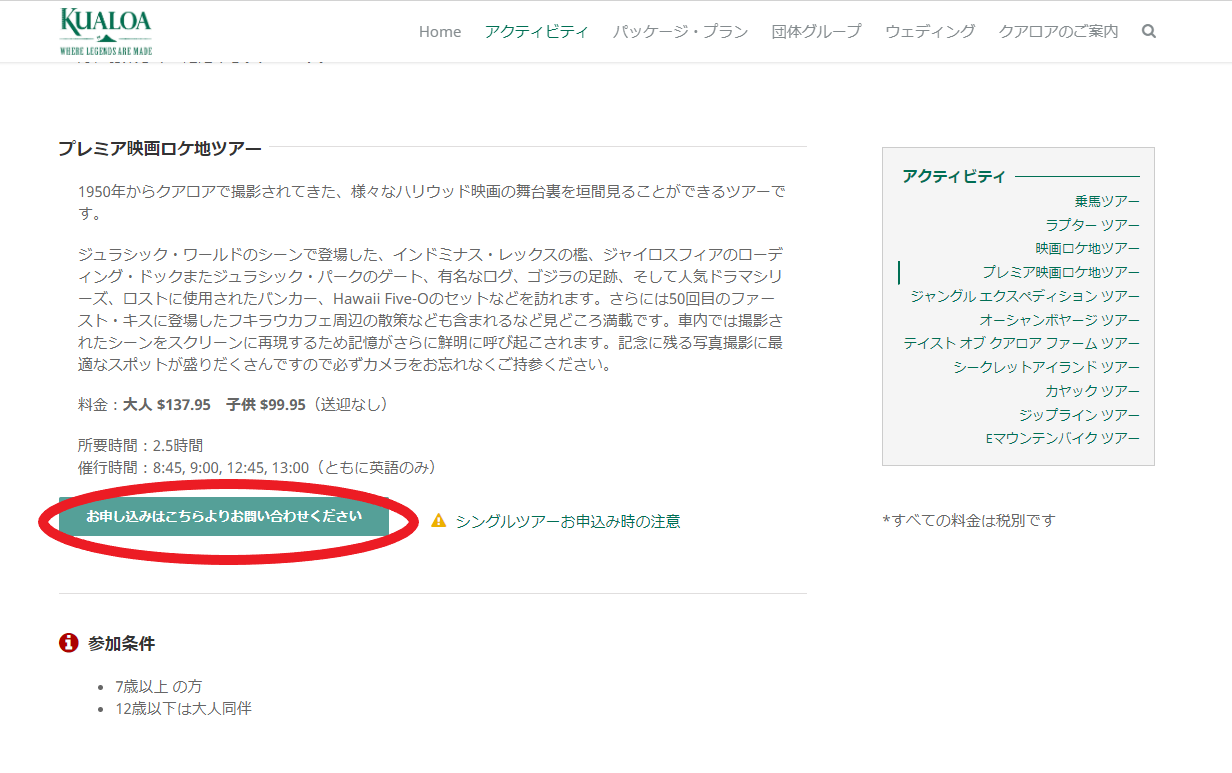Image resolution: width=1232 pixels, height=773 pixels.
Task: Click the red info icon by 参加条件
Action: tap(68, 643)
